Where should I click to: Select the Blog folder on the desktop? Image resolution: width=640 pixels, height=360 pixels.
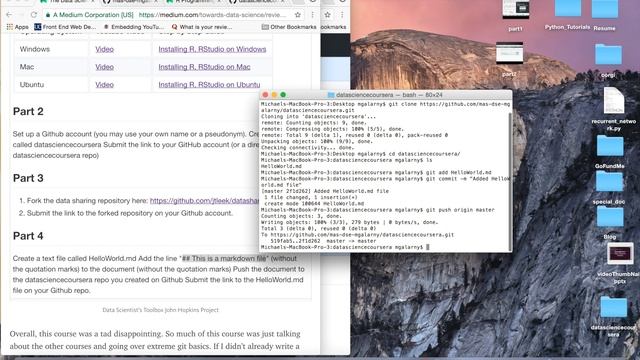610,222
